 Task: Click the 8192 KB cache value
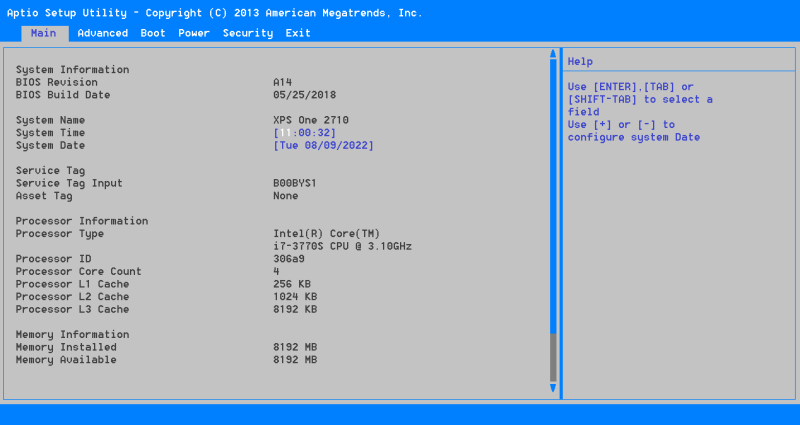(x=295, y=310)
